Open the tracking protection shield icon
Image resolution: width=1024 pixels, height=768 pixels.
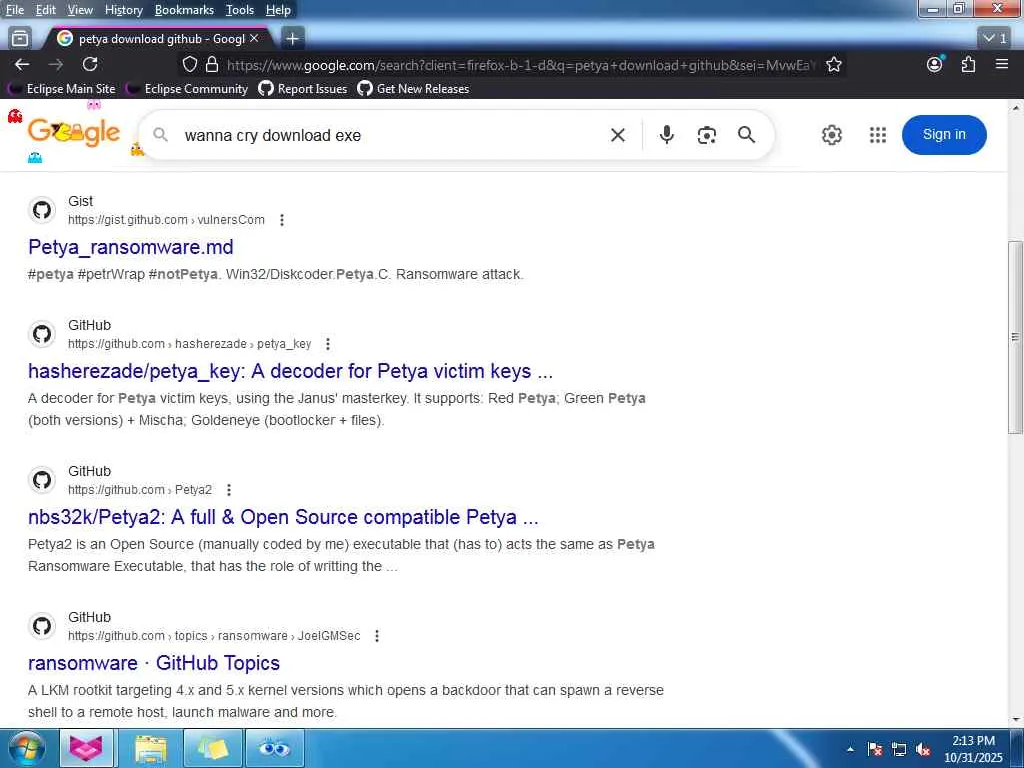[189, 64]
